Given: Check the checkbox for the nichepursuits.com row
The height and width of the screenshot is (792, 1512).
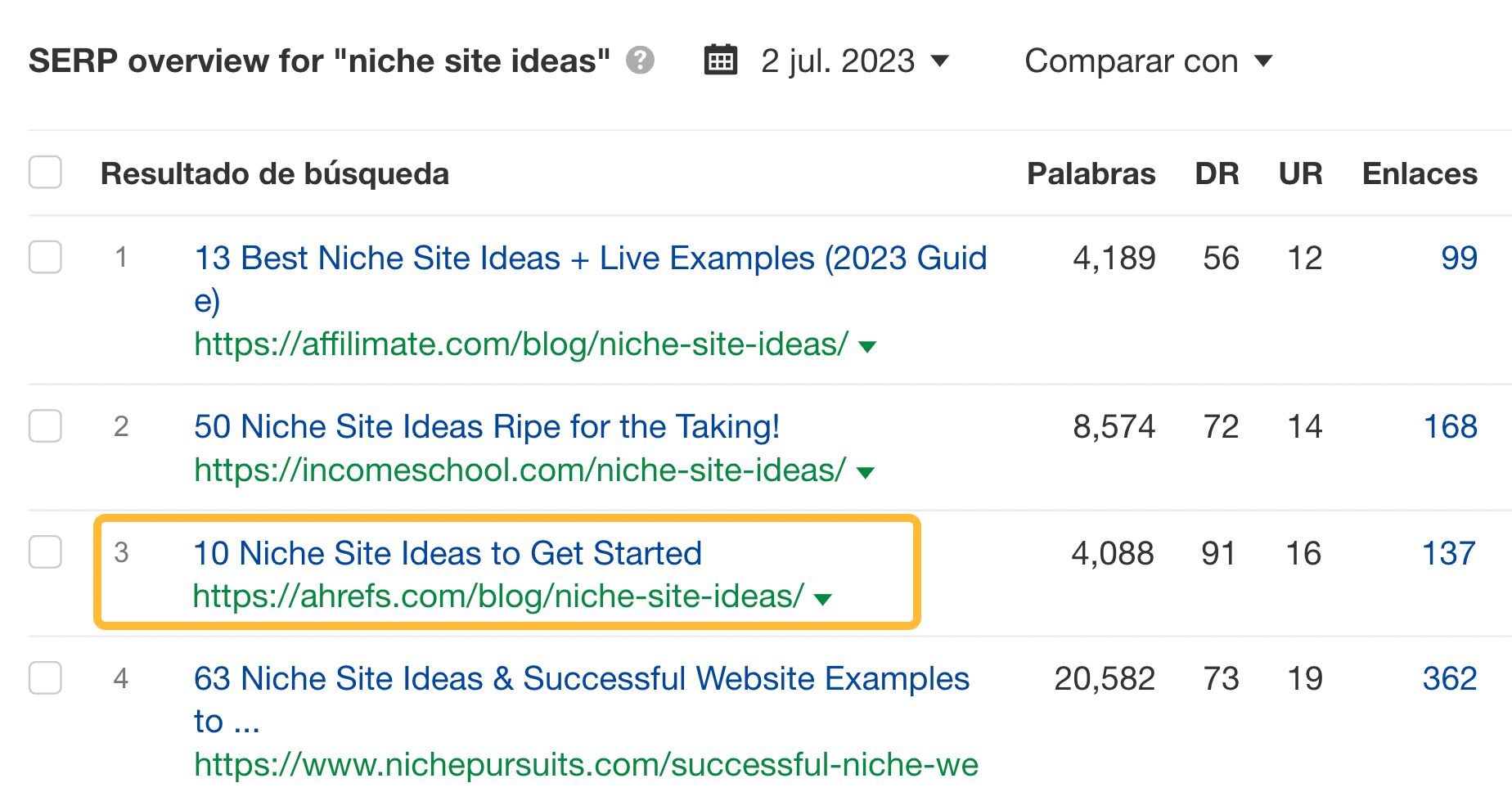Looking at the screenshot, I should point(45,678).
